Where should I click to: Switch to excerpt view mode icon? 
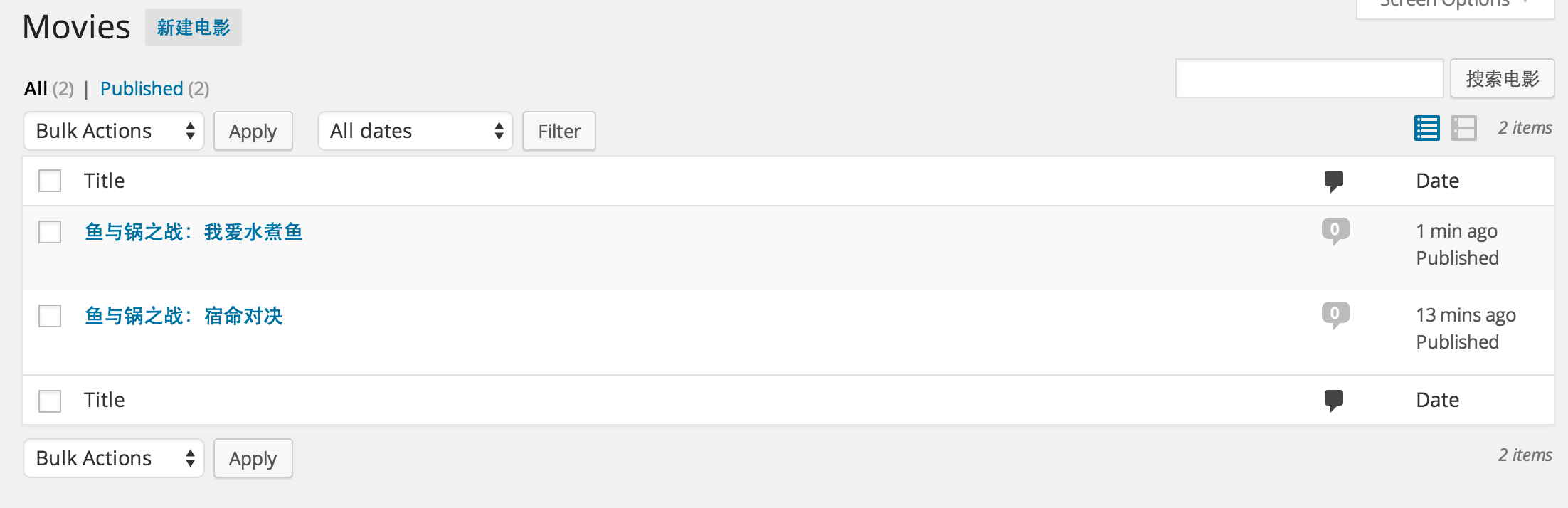[1463, 129]
